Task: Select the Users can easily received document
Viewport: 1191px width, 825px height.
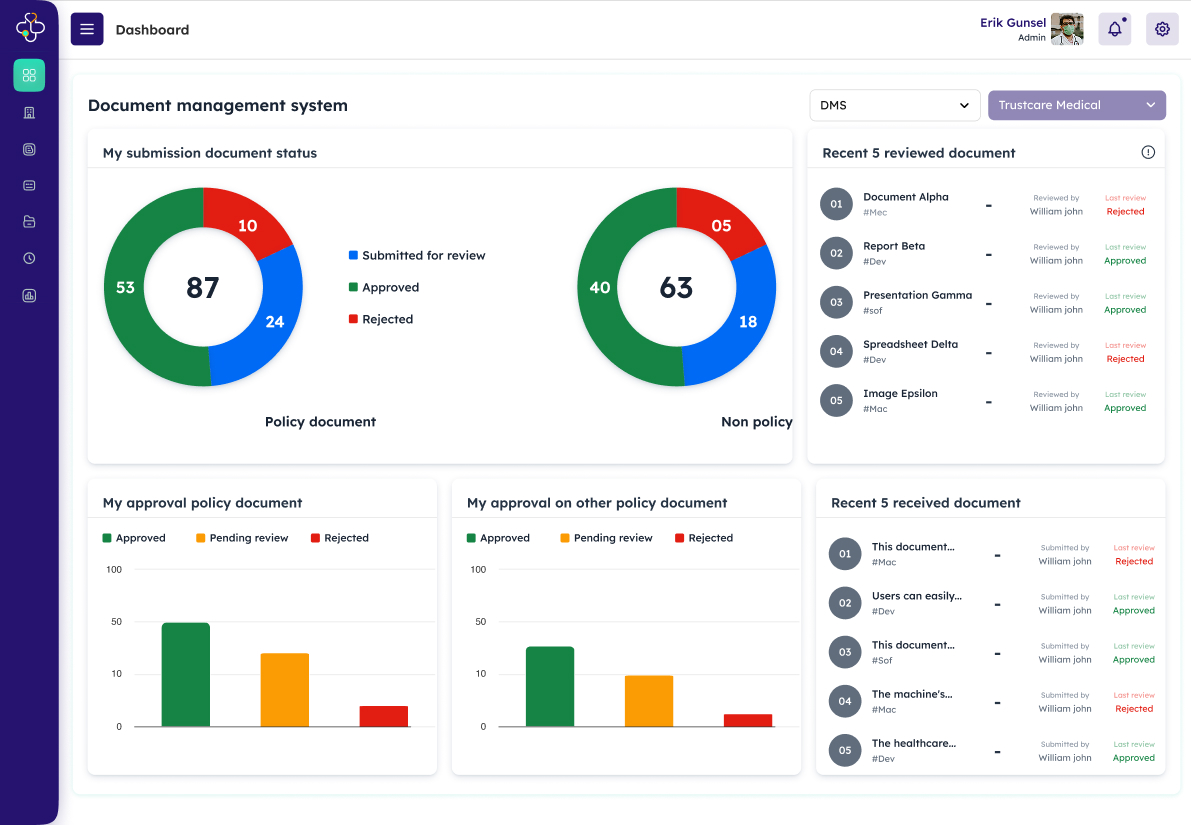Action: [x=916, y=596]
